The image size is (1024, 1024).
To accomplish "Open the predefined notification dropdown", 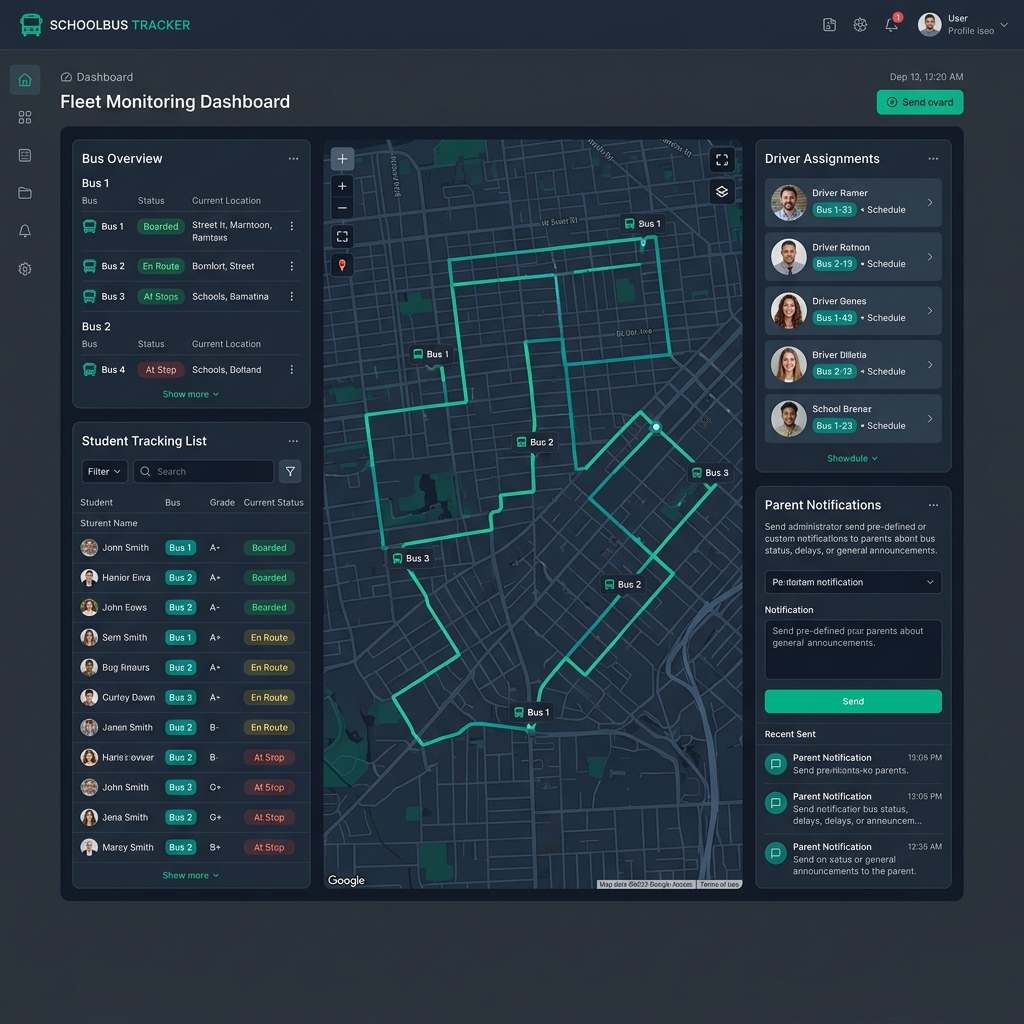I will tap(853, 582).
